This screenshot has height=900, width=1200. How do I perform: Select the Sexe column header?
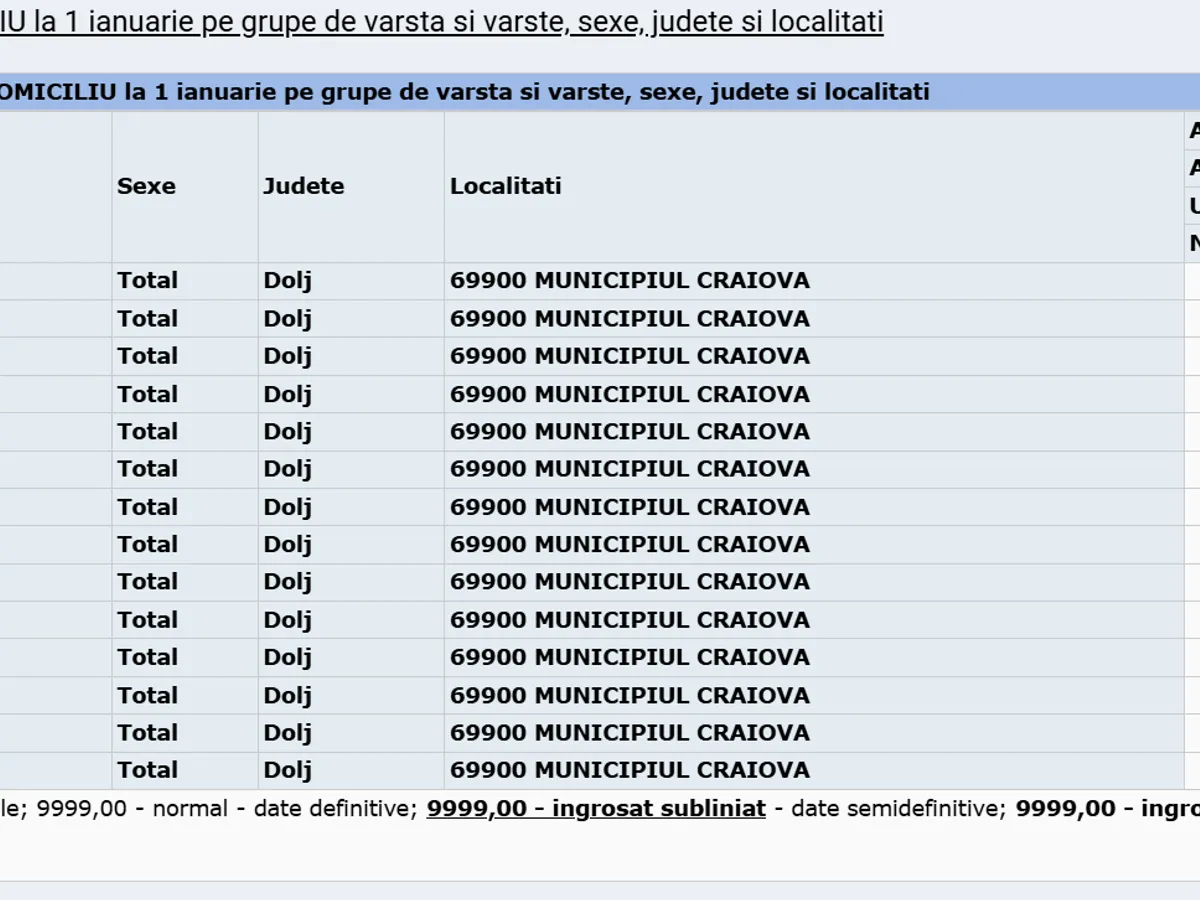click(146, 186)
